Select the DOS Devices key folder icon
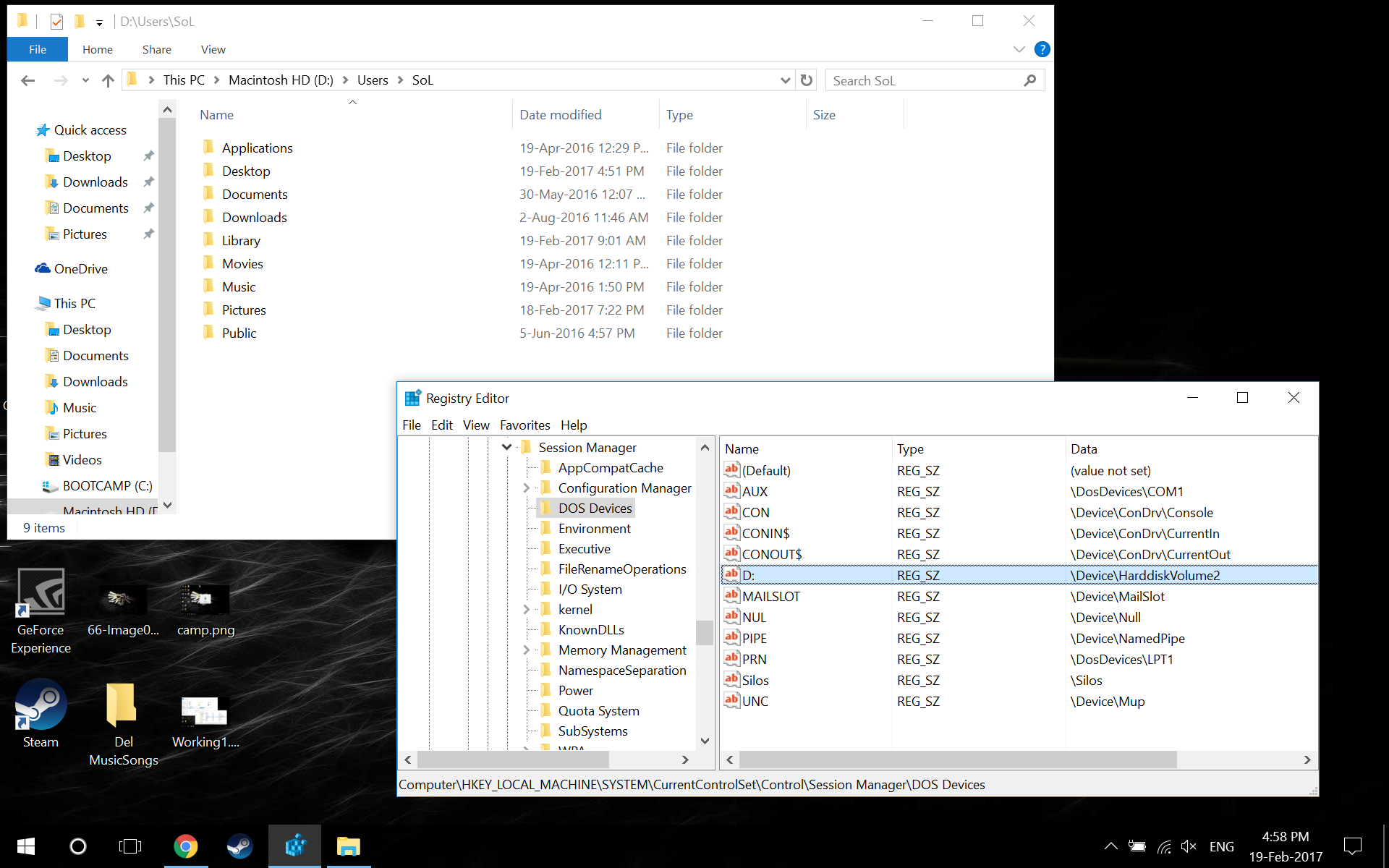The height and width of the screenshot is (868, 1389). pos(546,508)
